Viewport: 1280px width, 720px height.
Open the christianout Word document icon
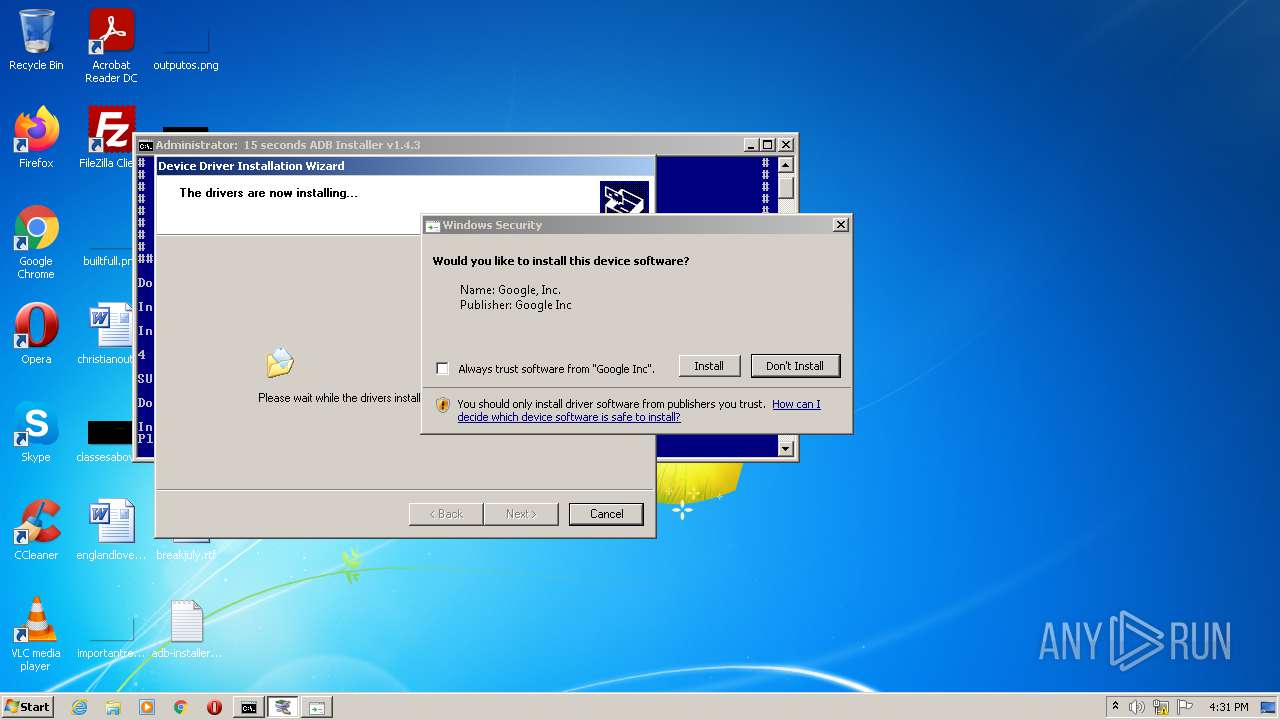point(108,334)
